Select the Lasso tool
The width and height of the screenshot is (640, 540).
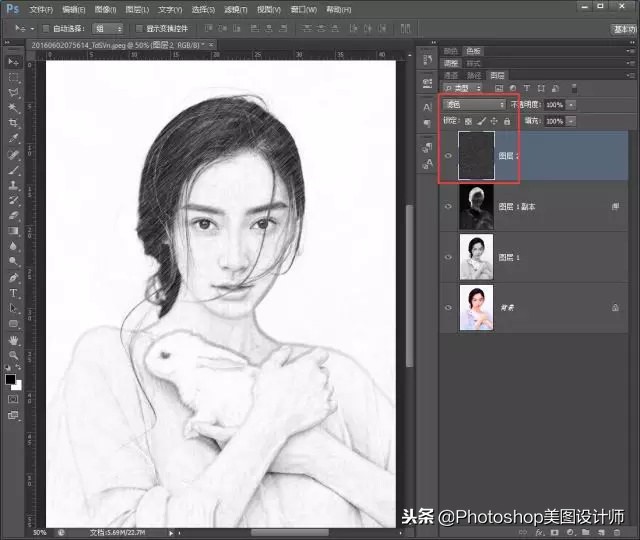click(13, 92)
